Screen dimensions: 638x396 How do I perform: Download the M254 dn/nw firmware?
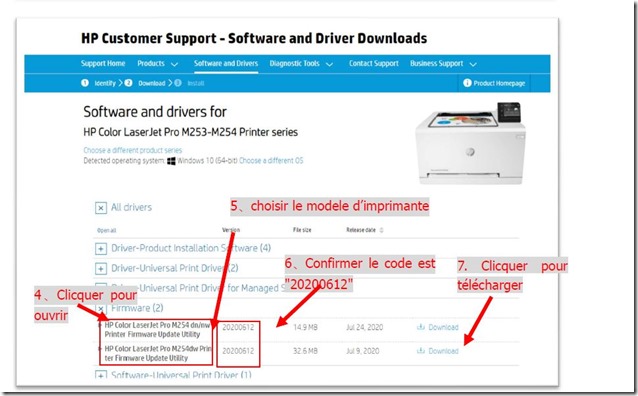pos(443,327)
